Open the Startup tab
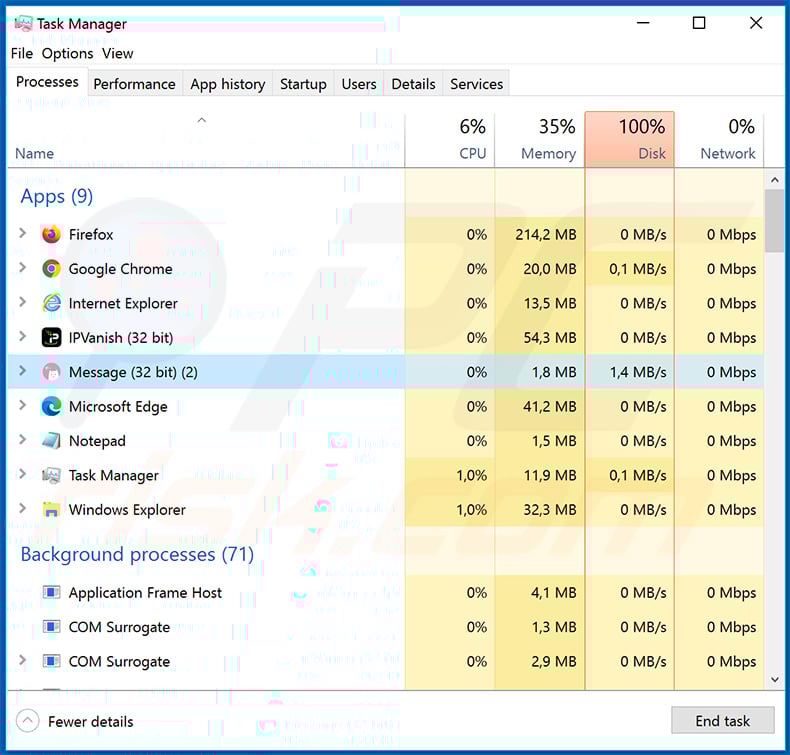Screen dimensions: 790x755 [303, 84]
